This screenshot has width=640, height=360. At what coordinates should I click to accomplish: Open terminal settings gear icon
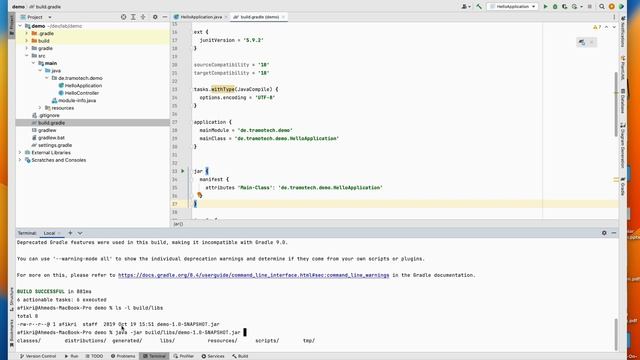604,233
